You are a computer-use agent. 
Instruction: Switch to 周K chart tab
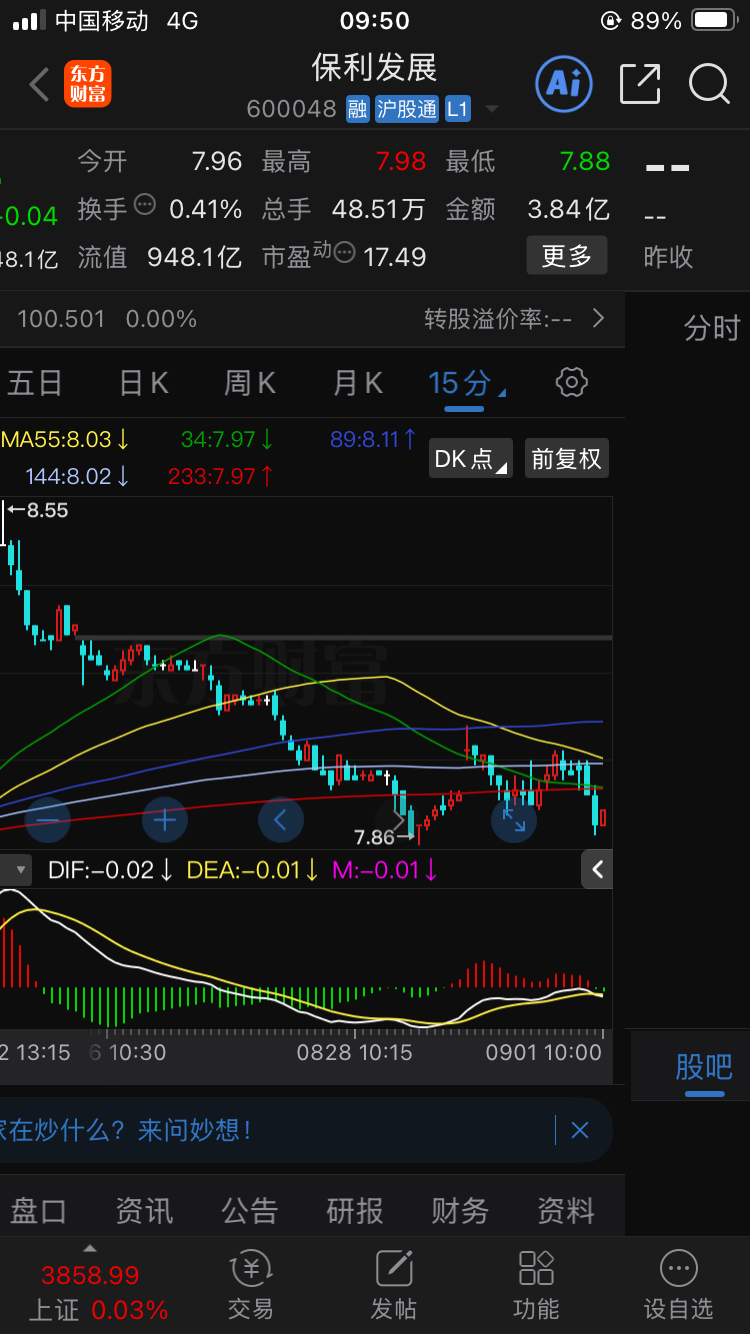coord(250,382)
